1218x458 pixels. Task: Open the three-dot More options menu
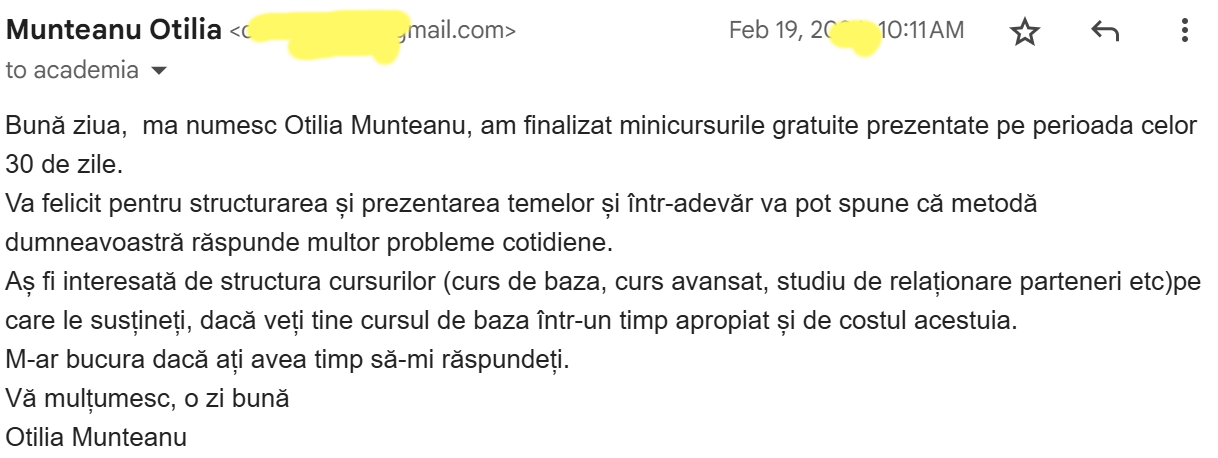click(x=1185, y=31)
